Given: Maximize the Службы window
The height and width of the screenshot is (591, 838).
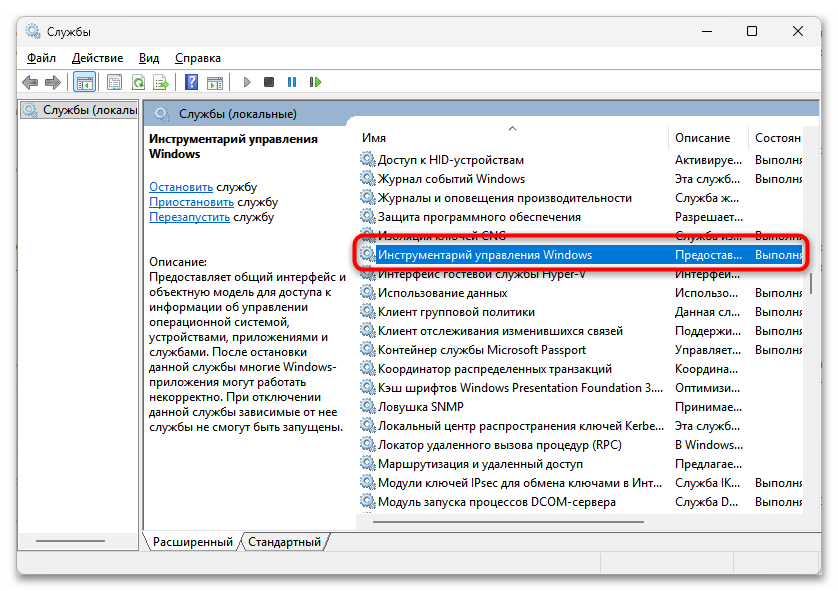Looking at the screenshot, I should tap(752, 31).
